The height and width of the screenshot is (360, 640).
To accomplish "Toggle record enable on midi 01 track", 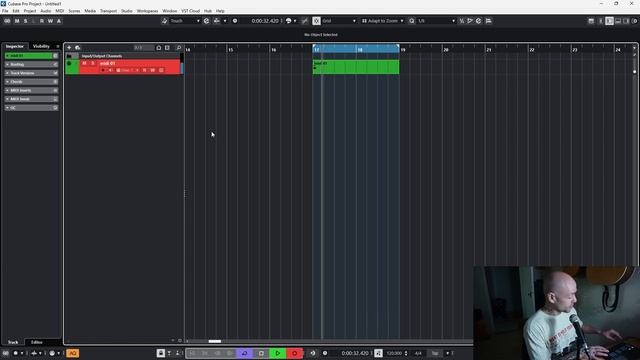I will pyautogui.click(x=103, y=70).
